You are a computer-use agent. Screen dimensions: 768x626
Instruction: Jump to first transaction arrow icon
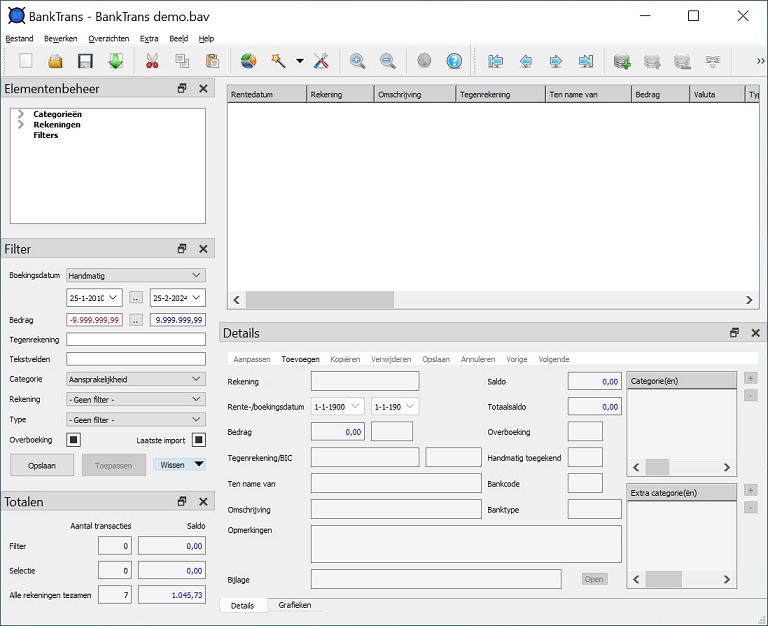click(x=495, y=61)
